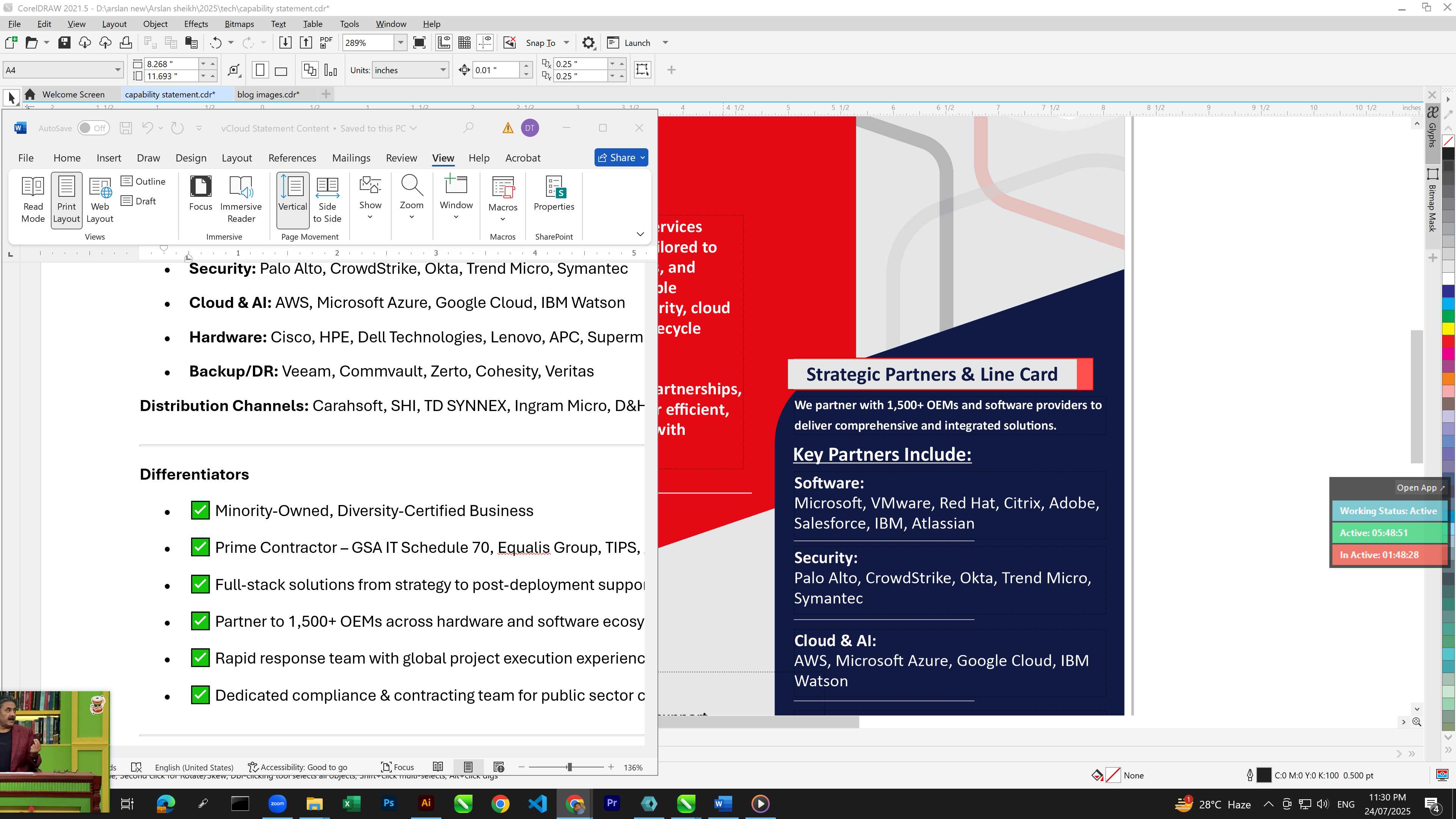Viewport: 1456px width, 819px height.
Task: Click the page width field showing 8.268"
Action: coord(171,64)
